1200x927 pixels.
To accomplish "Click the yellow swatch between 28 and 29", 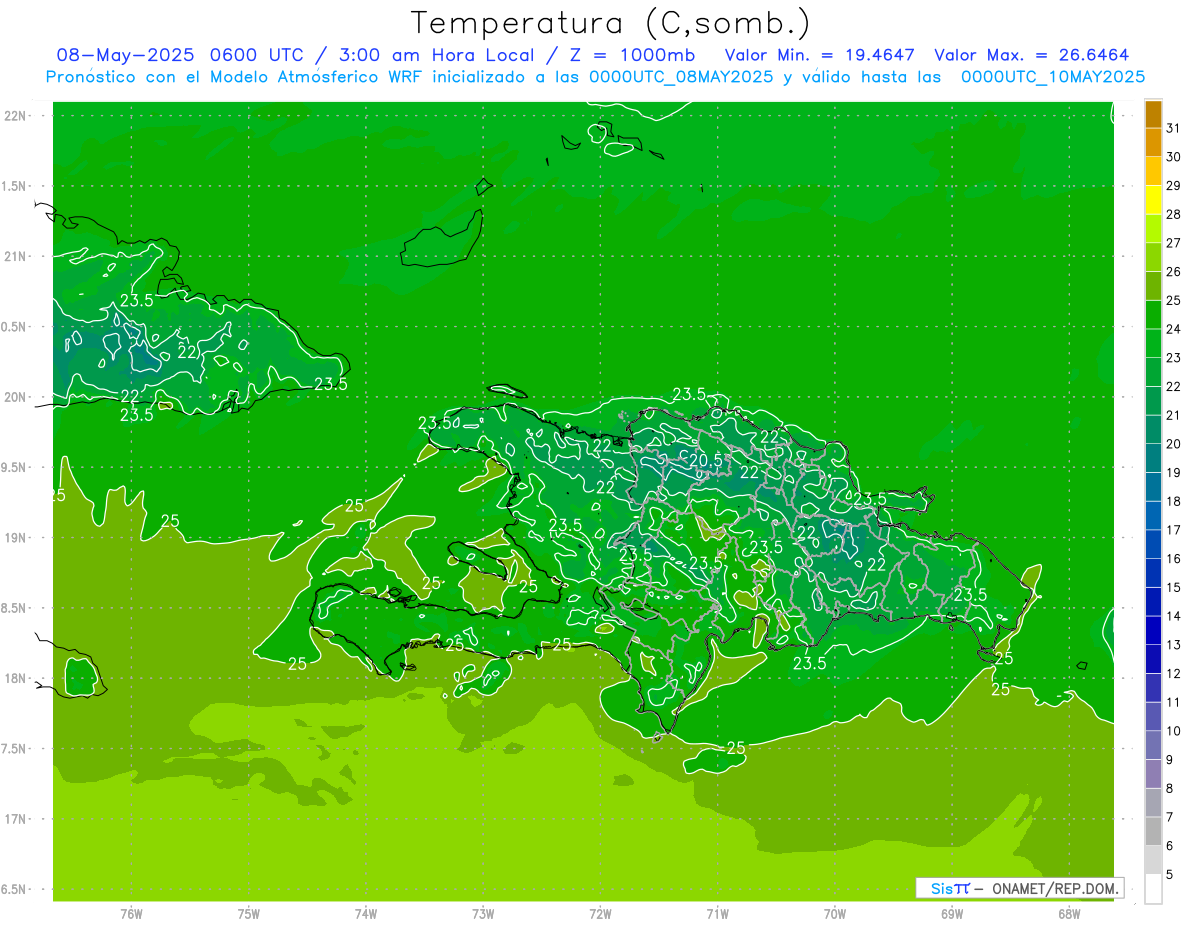I will click(1153, 200).
